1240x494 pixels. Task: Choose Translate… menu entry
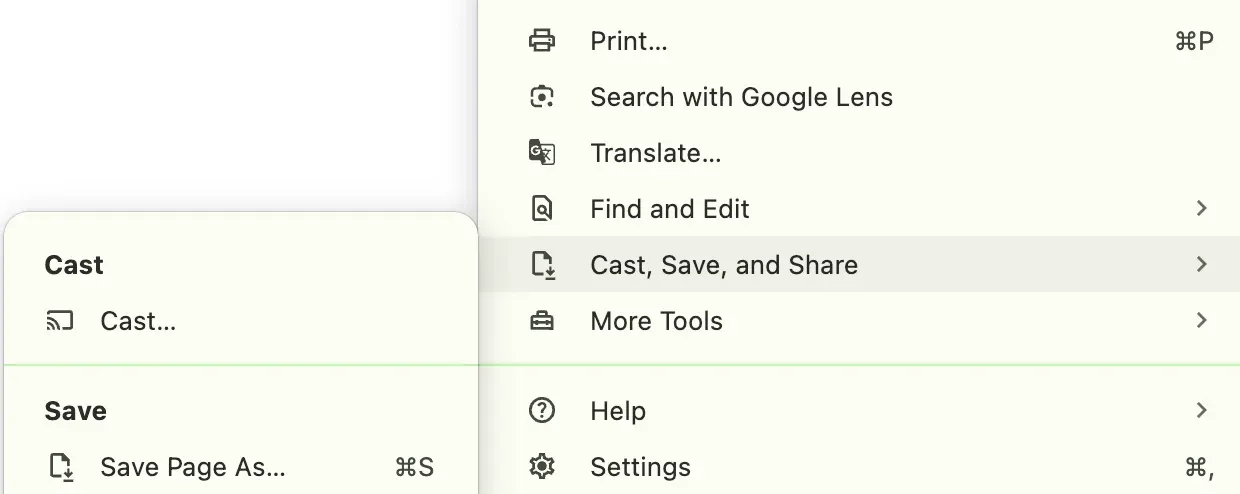pyautogui.click(x=859, y=153)
